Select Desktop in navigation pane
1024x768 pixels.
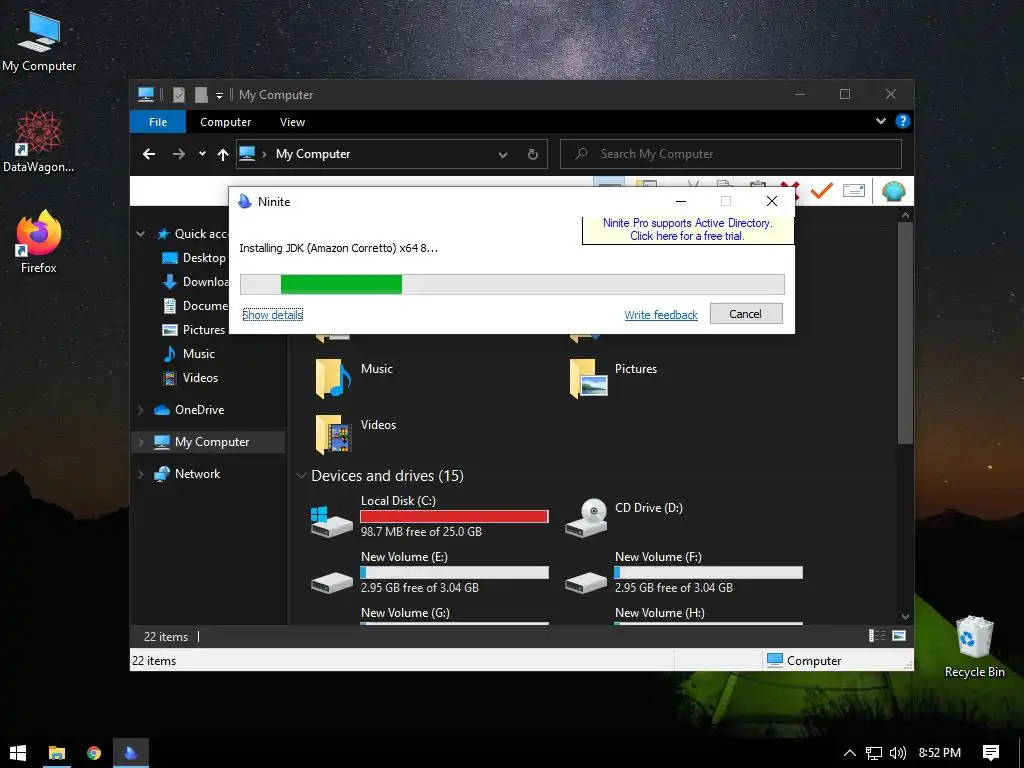tap(204, 258)
